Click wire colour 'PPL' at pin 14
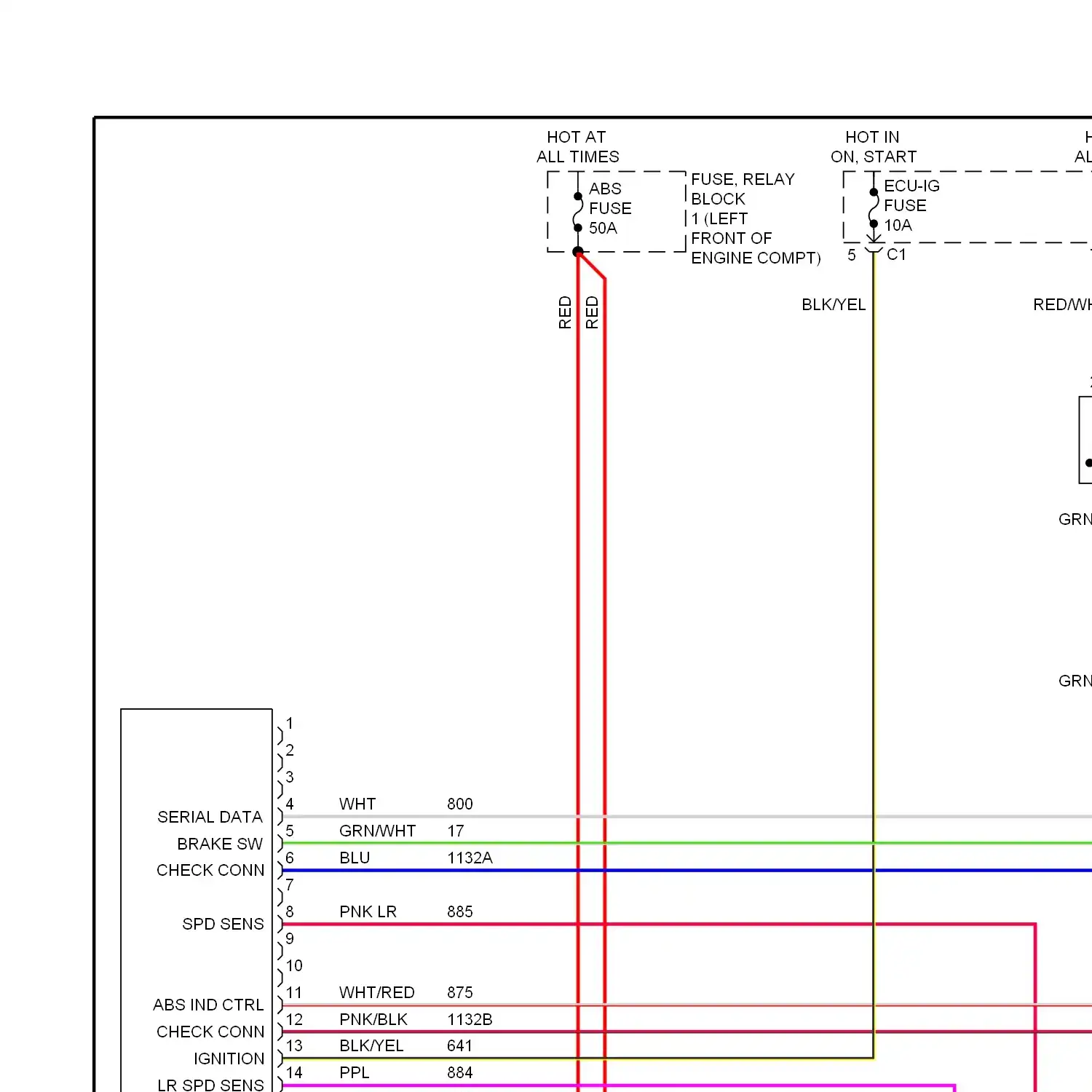Viewport: 1092px width, 1092px height. pyautogui.click(x=354, y=1072)
